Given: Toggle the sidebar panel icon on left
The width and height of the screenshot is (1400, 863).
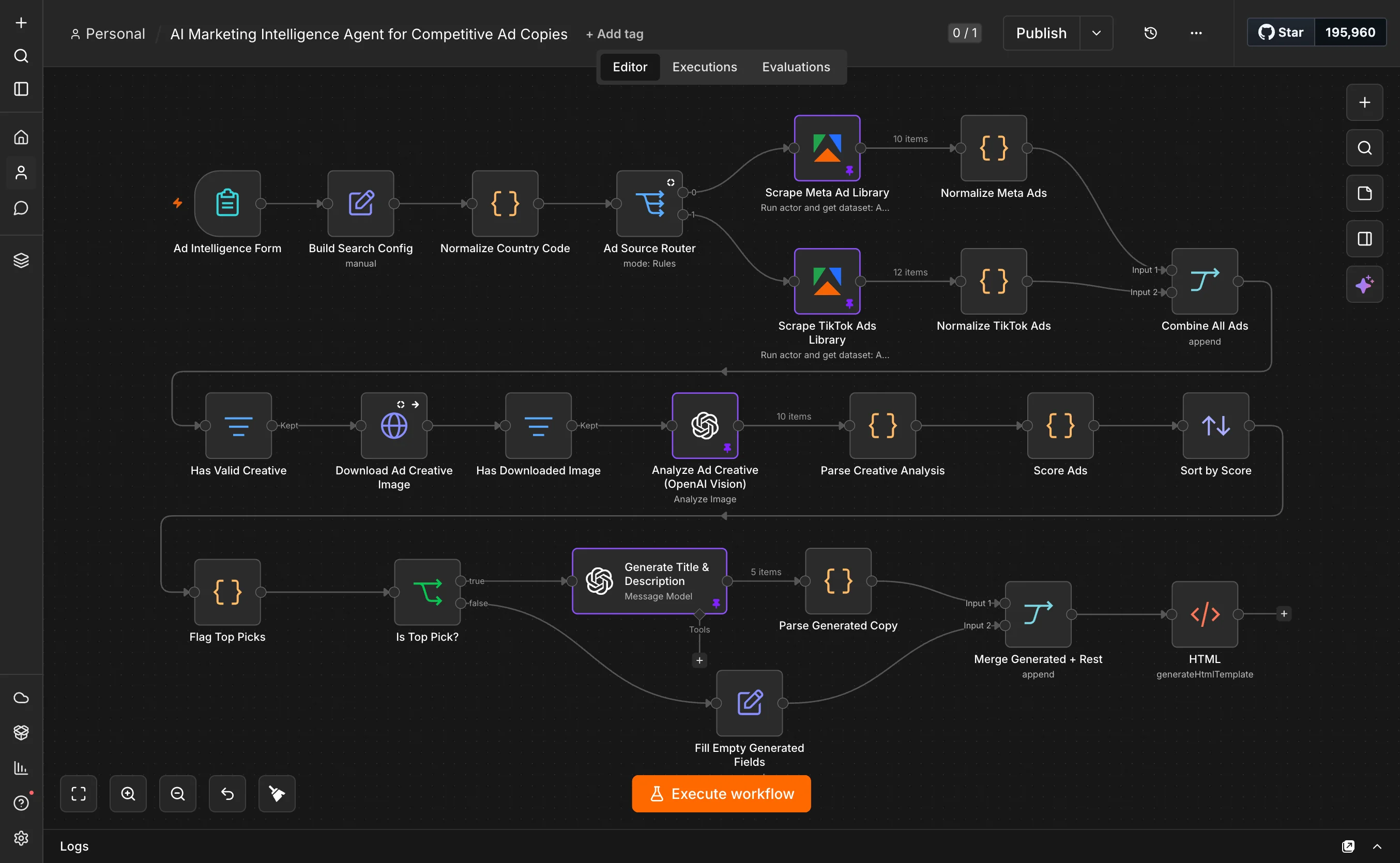Looking at the screenshot, I should pyautogui.click(x=21, y=89).
